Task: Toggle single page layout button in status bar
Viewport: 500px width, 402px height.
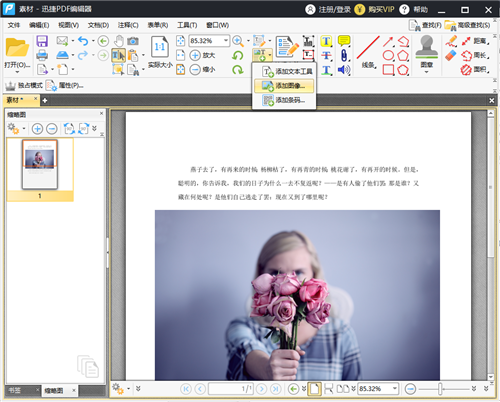Action: [x=314, y=389]
